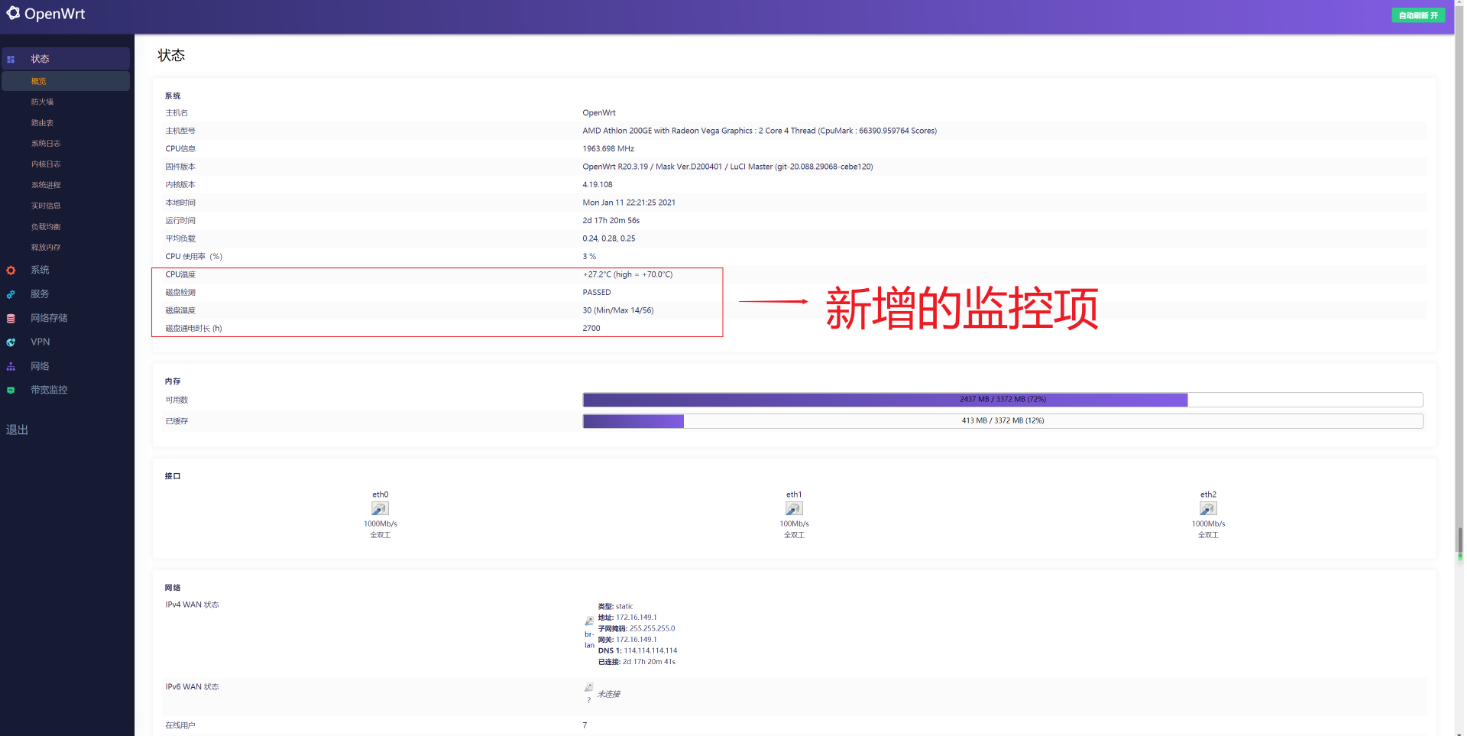Select 实时信息 in the sidebar
1467x737 pixels.
pyautogui.click(x=45, y=206)
